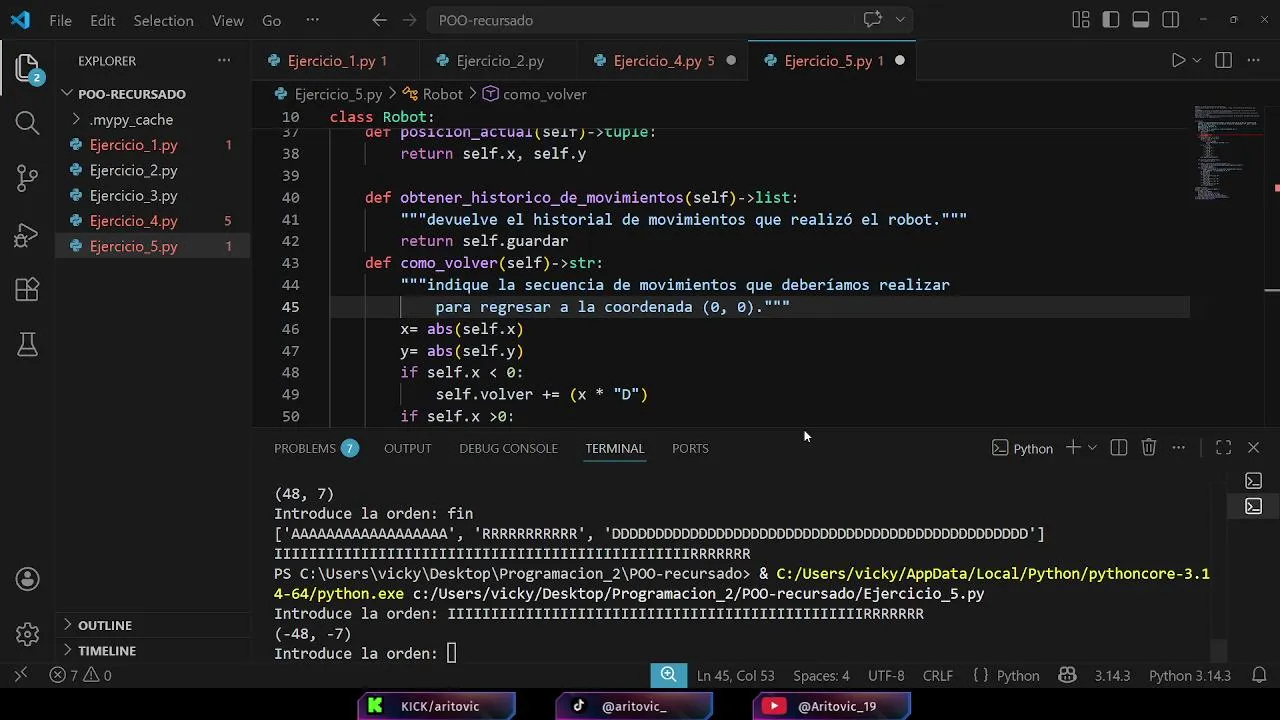Open the Selection menu
Viewport: 1280px width, 720px height.
pos(163,20)
